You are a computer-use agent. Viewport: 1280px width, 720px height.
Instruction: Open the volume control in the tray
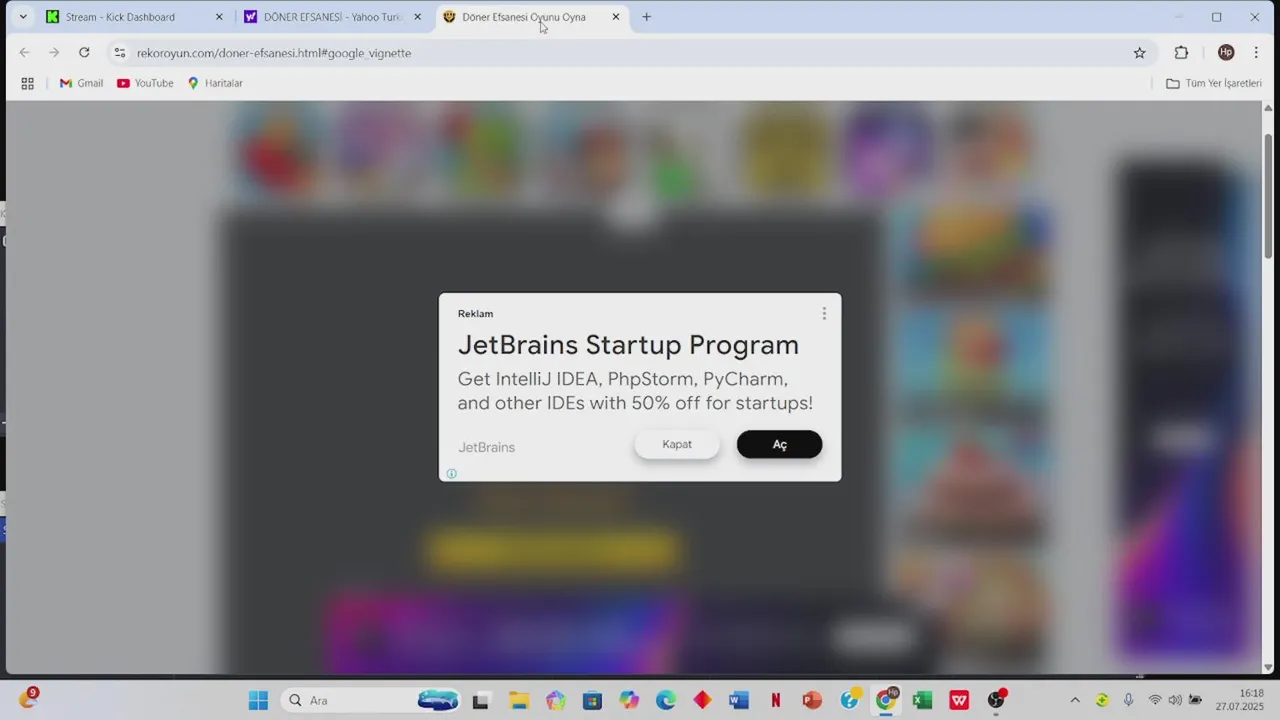[1175, 700]
